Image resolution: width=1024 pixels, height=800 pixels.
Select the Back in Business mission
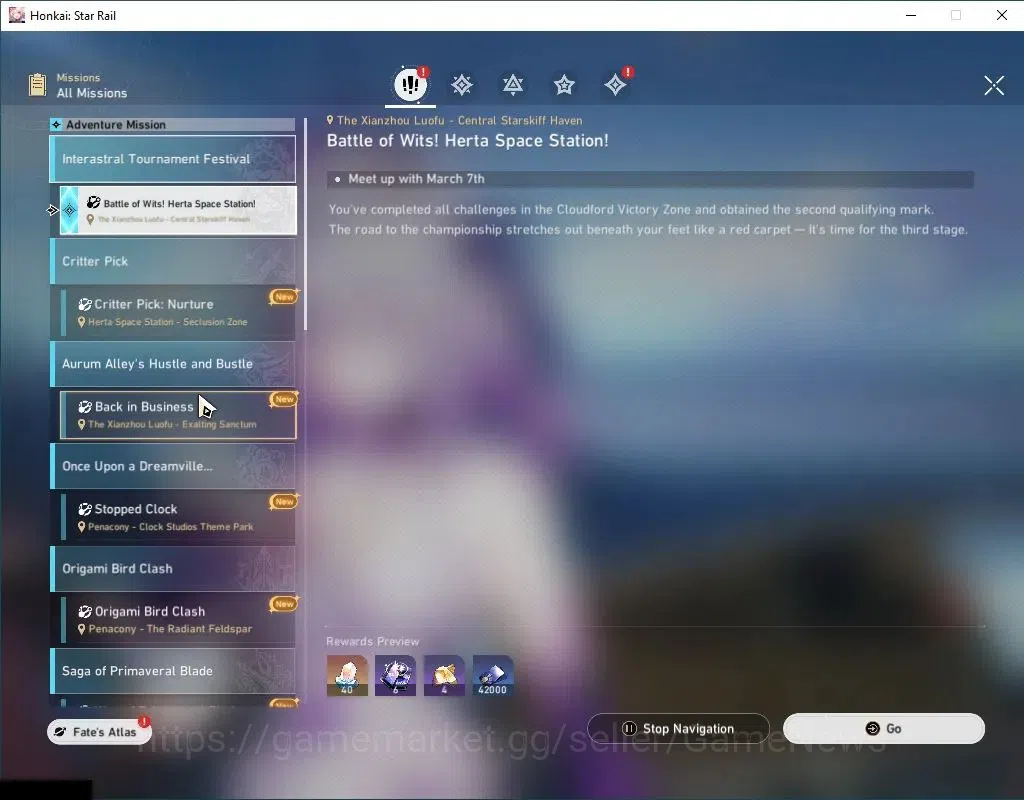pos(178,415)
